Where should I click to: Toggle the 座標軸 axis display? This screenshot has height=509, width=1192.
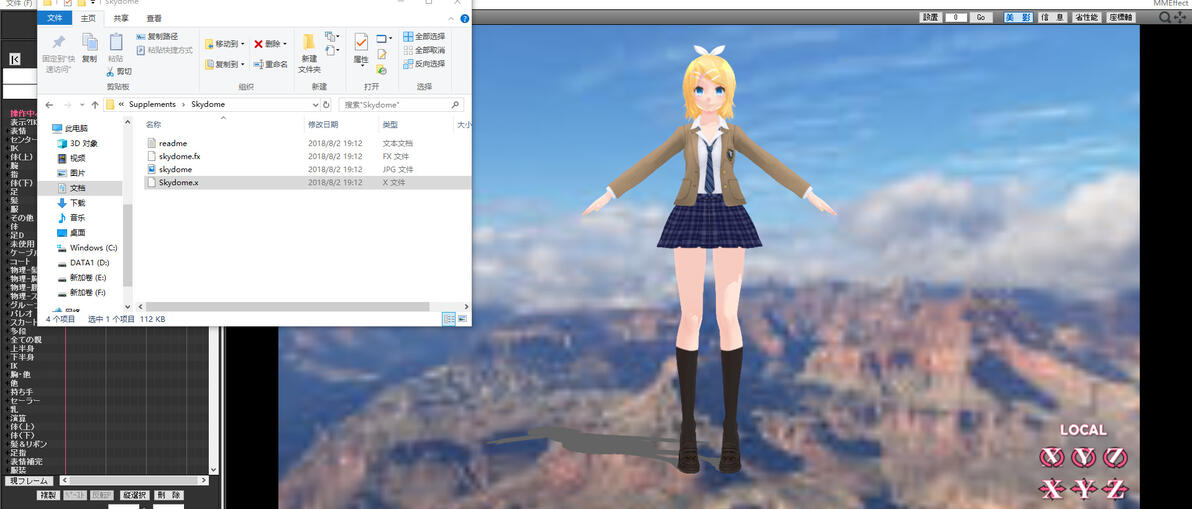pyautogui.click(x=1121, y=17)
